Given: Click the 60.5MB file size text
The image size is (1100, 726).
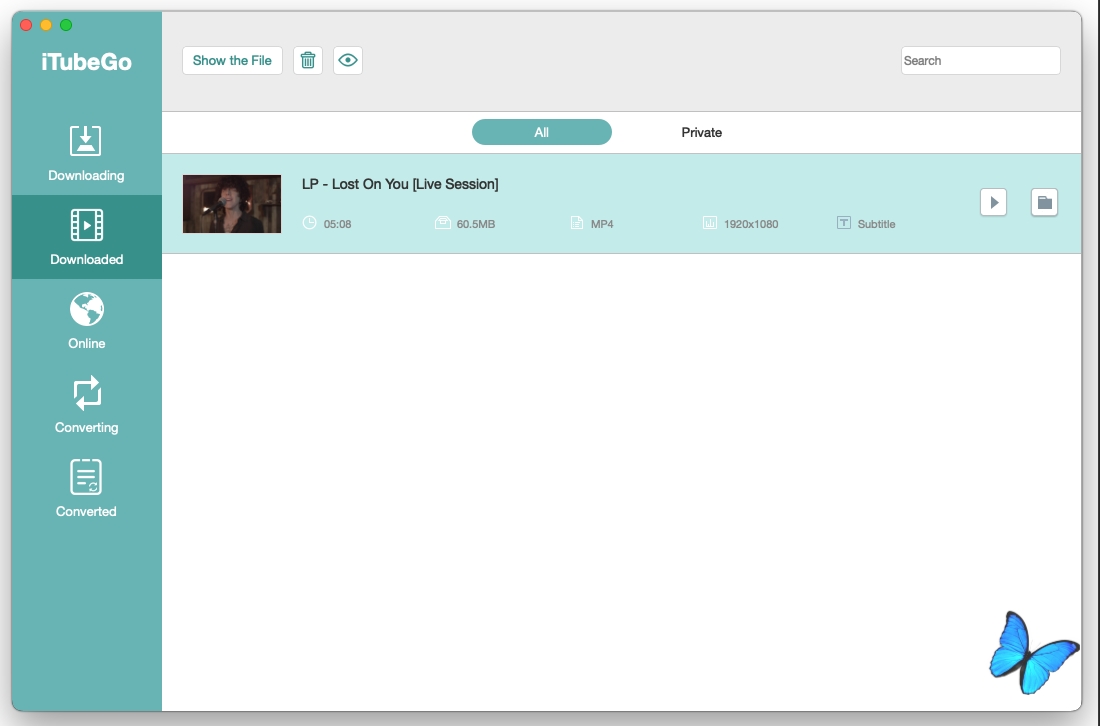Looking at the screenshot, I should pyautogui.click(x=476, y=224).
